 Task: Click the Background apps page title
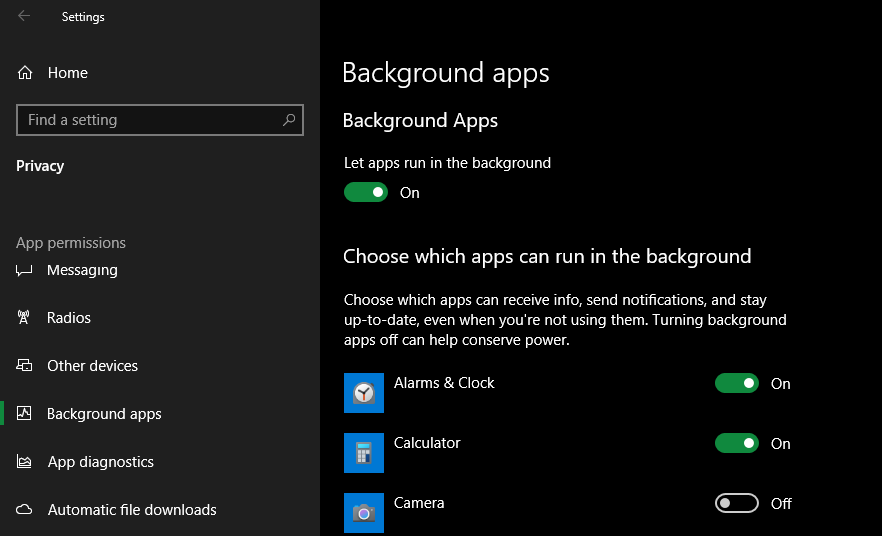coord(446,74)
